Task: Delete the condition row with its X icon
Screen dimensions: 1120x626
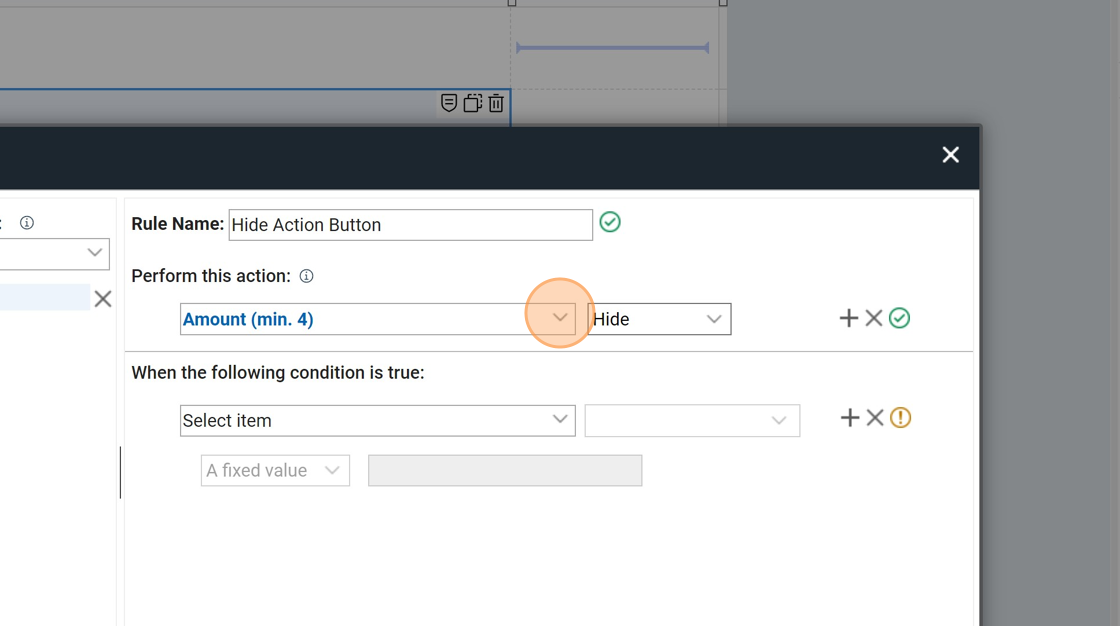Action: (875, 418)
